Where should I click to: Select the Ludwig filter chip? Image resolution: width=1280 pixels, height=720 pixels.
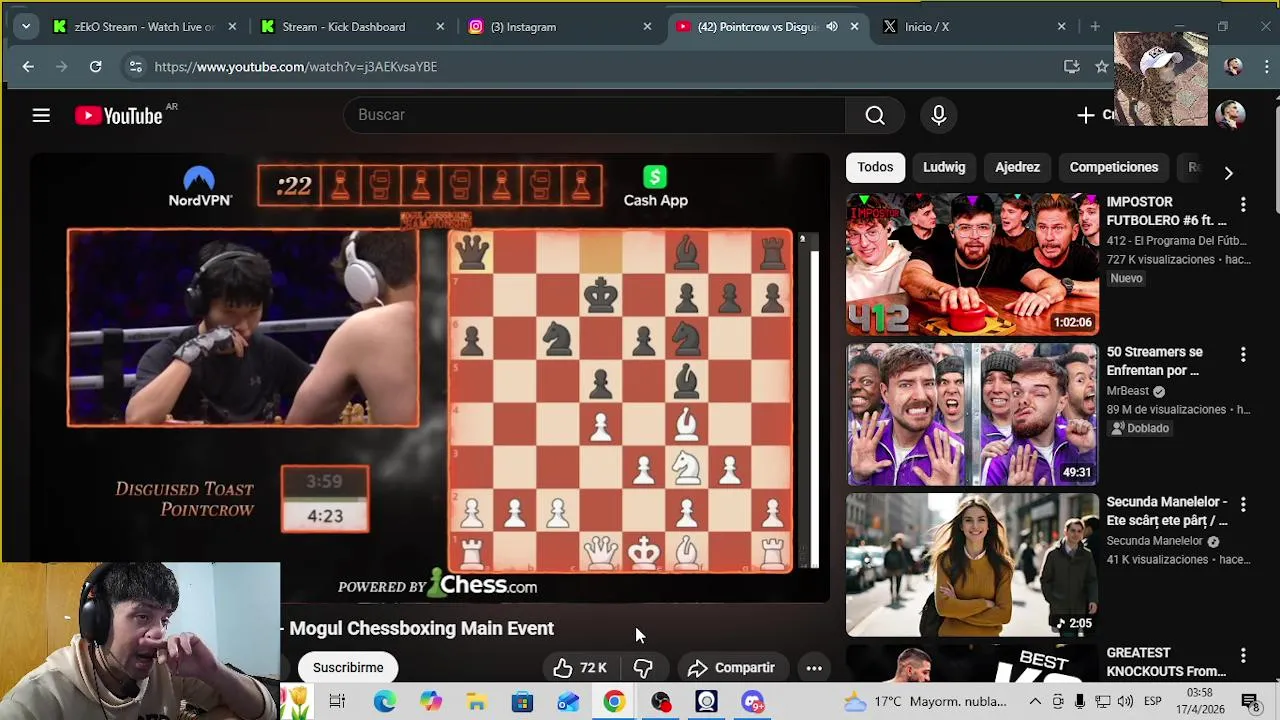944,167
